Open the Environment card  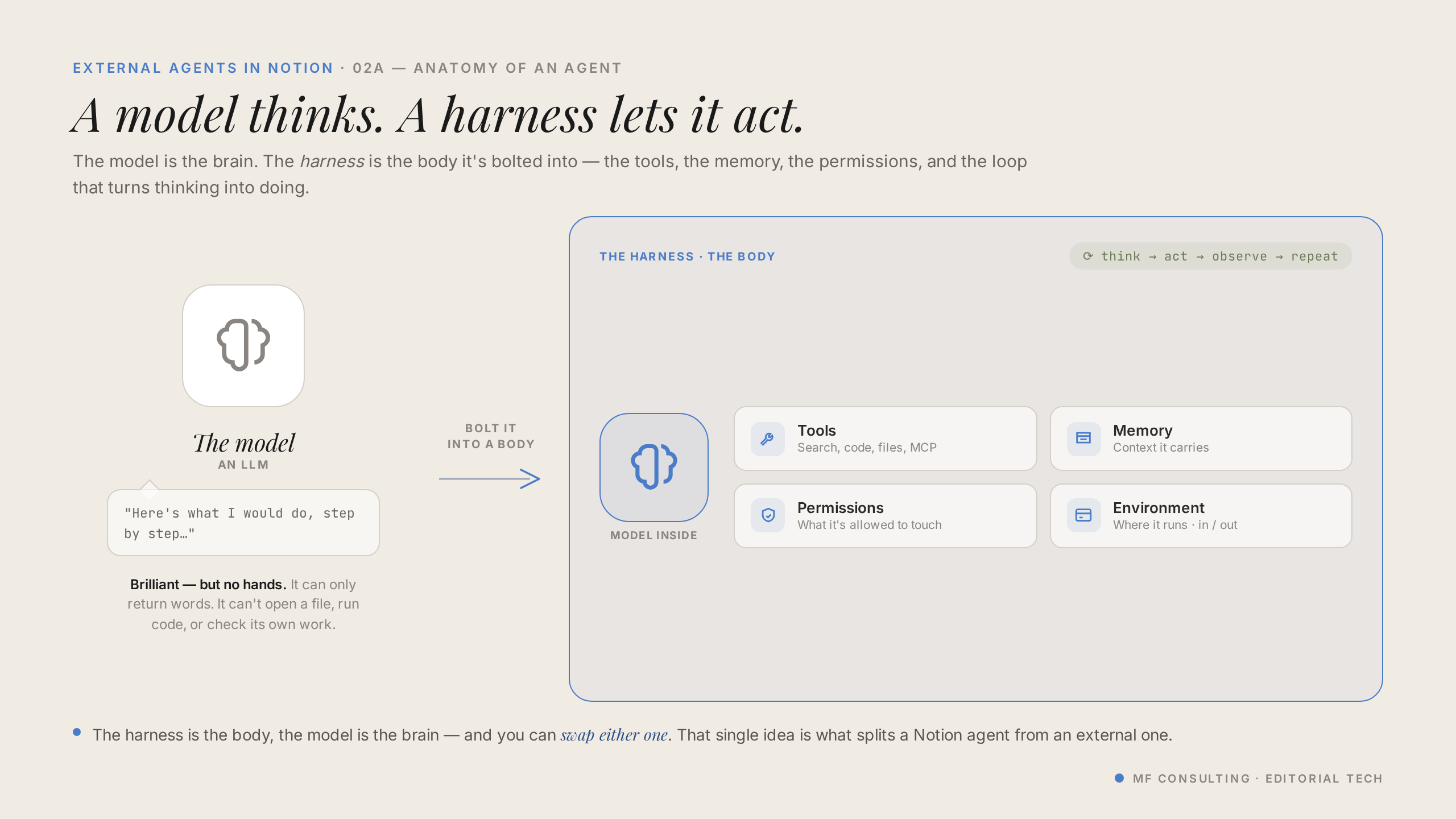coord(1201,516)
